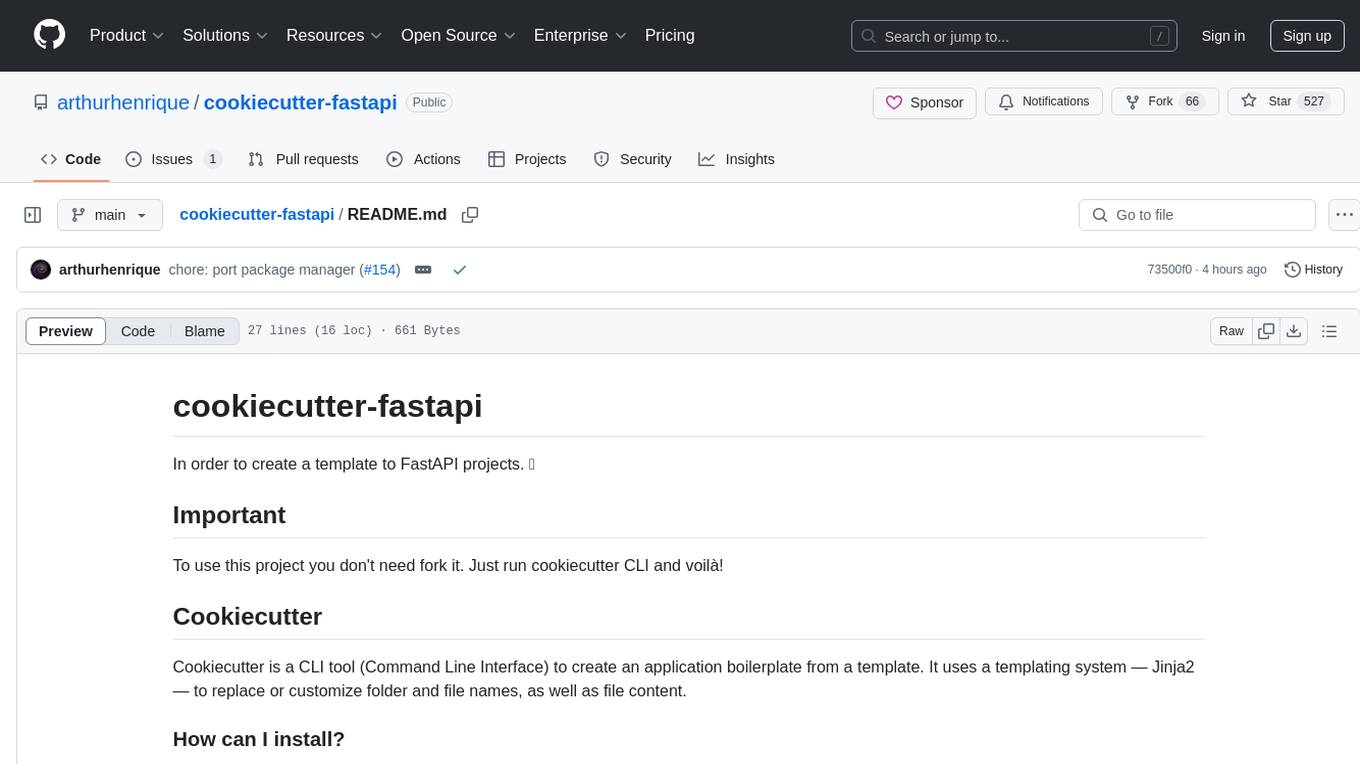Click the 'Cookiecutter' heading

(x=247, y=616)
